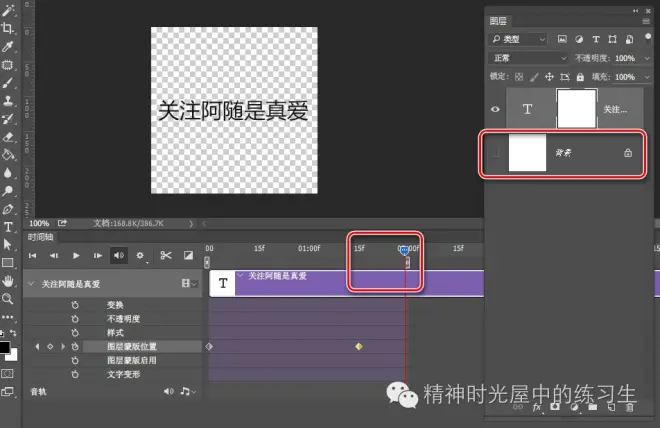660x428 pixels.
Task: Show the 背景 layer visibility box
Action: (x=496, y=153)
